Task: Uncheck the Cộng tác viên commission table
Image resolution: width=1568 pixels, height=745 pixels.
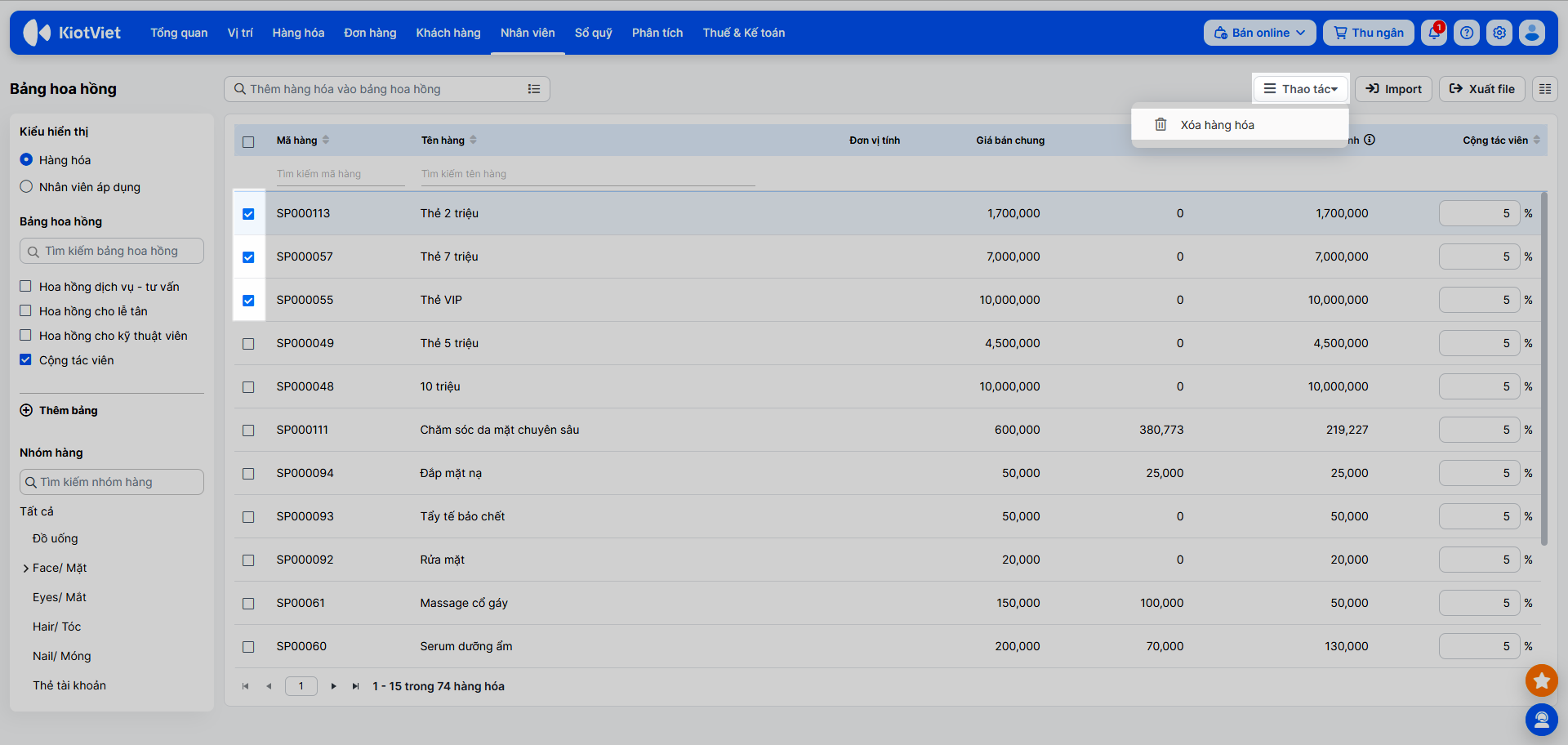Action: [x=25, y=359]
